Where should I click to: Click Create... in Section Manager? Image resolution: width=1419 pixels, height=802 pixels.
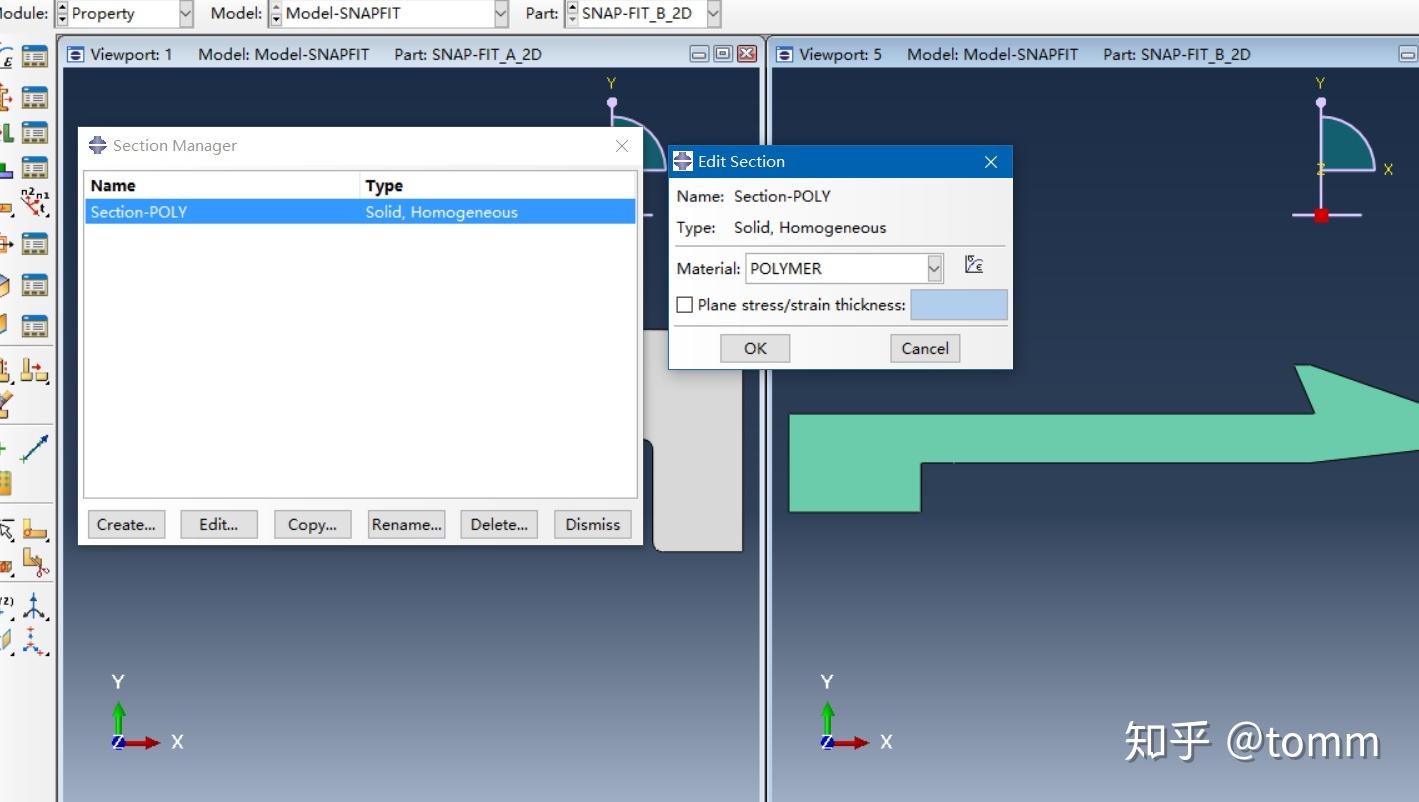point(126,524)
